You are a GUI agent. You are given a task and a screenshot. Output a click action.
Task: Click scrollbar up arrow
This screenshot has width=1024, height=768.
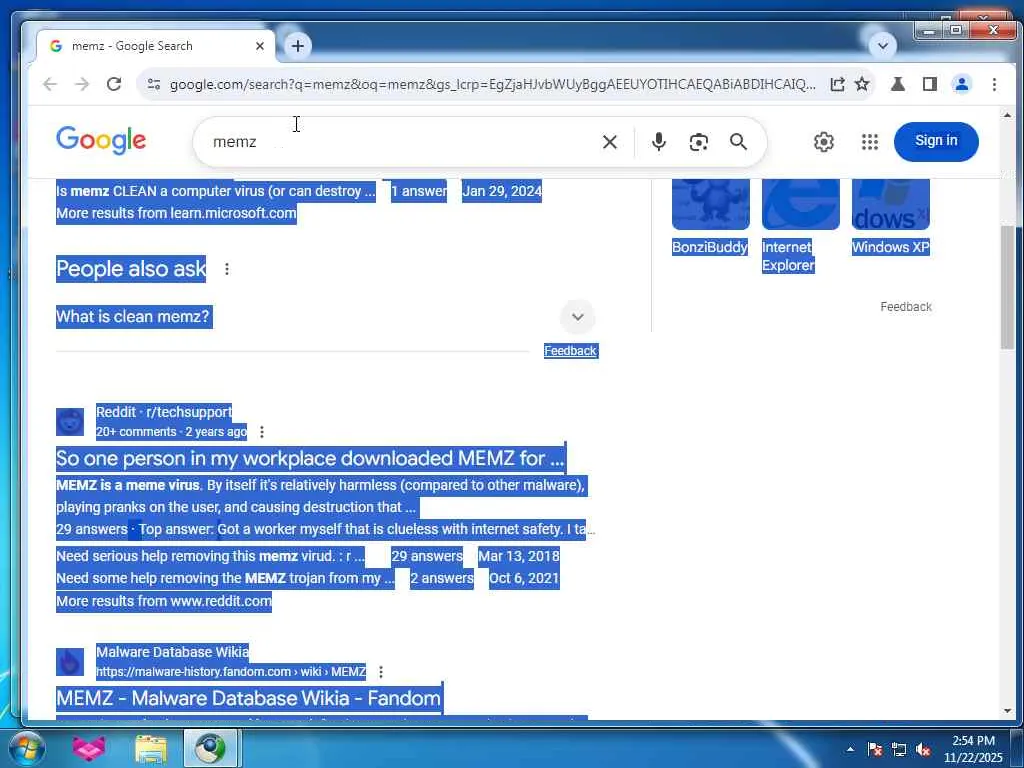click(1007, 115)
